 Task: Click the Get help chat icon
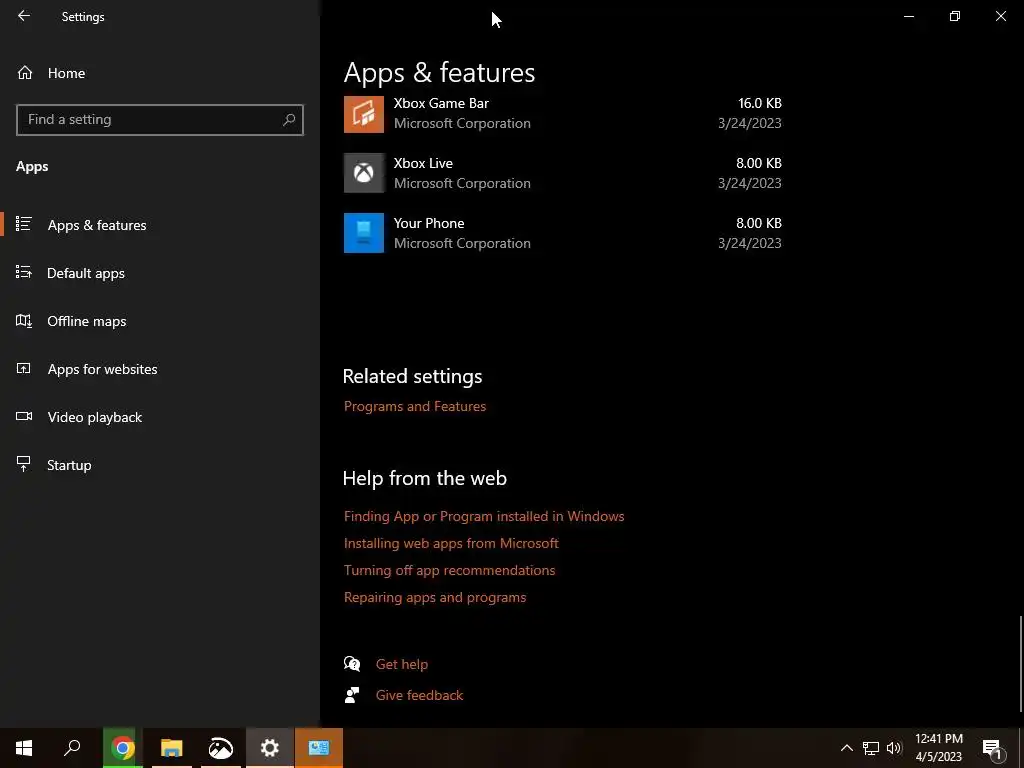pyautogui.click(x=352, y=664)
